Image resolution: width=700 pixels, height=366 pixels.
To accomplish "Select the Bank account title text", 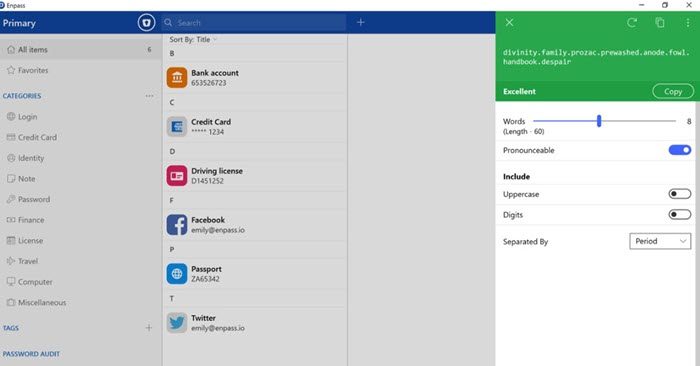I will pos(215,72).
